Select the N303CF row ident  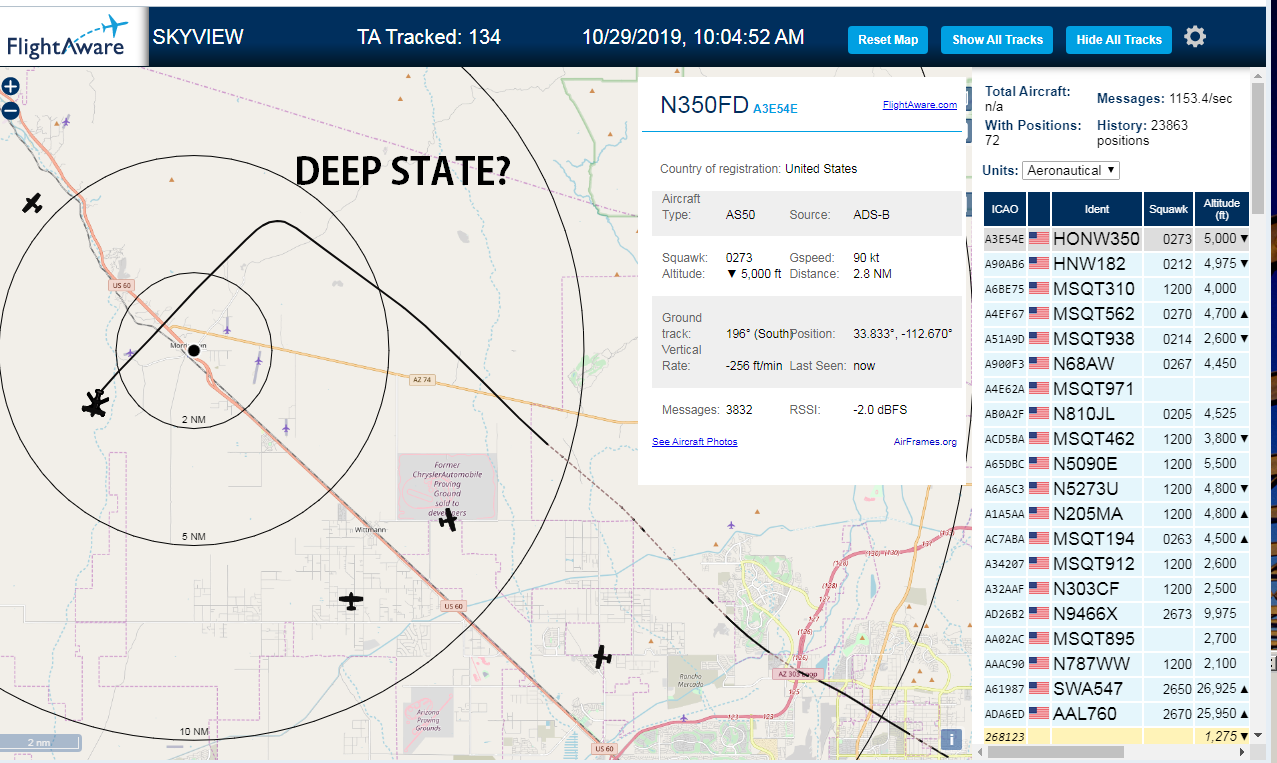click(1096, 589)
